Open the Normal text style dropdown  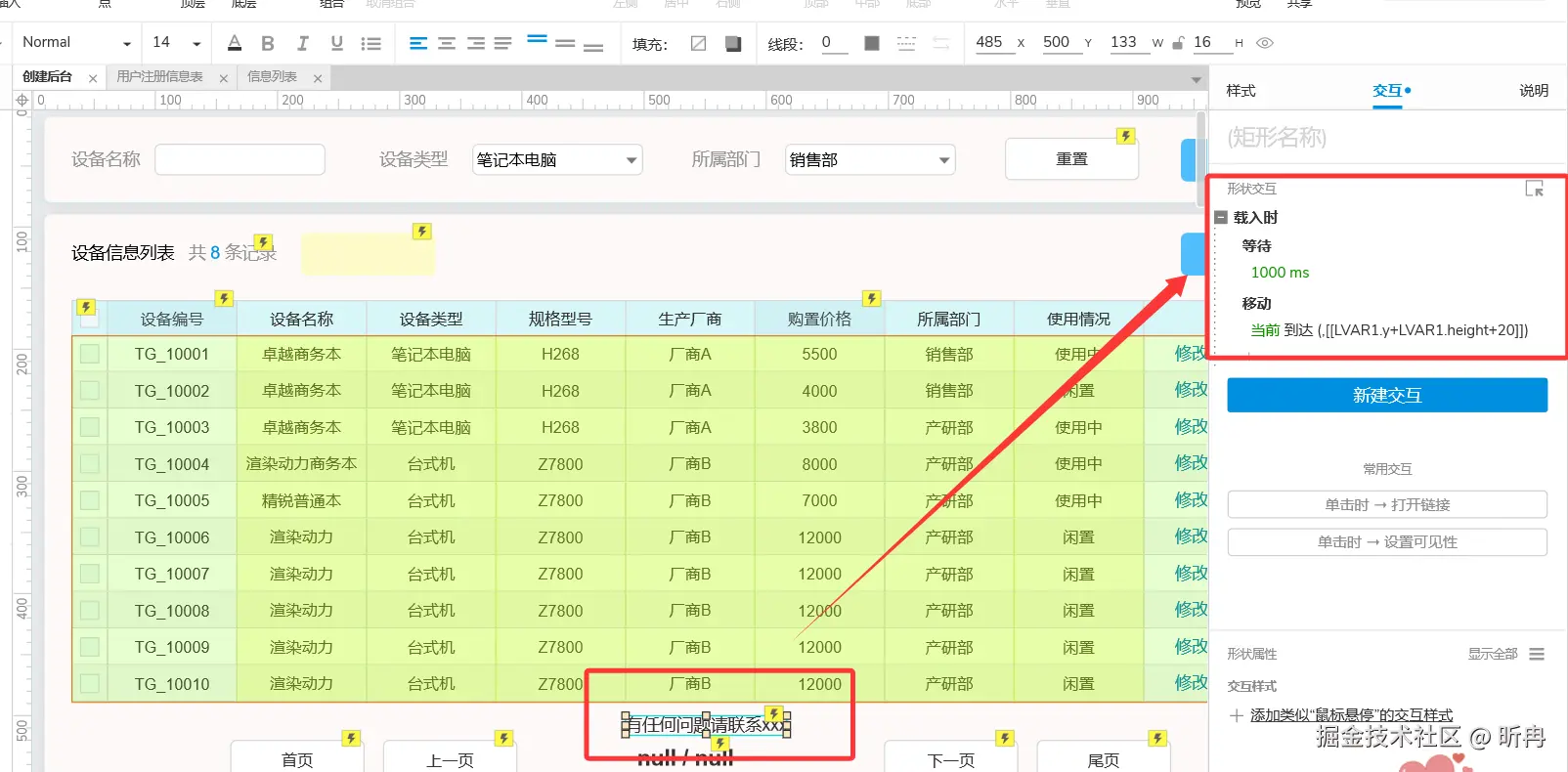coord(76,43)
